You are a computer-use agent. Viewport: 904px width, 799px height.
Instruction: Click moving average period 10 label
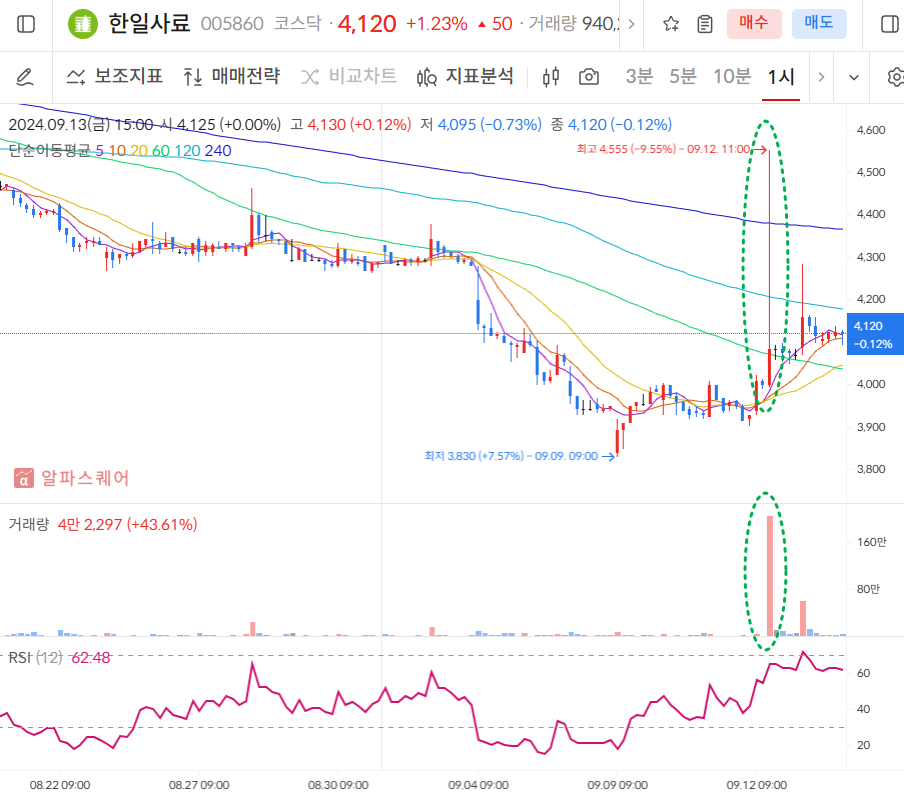(x=117, y=151)
